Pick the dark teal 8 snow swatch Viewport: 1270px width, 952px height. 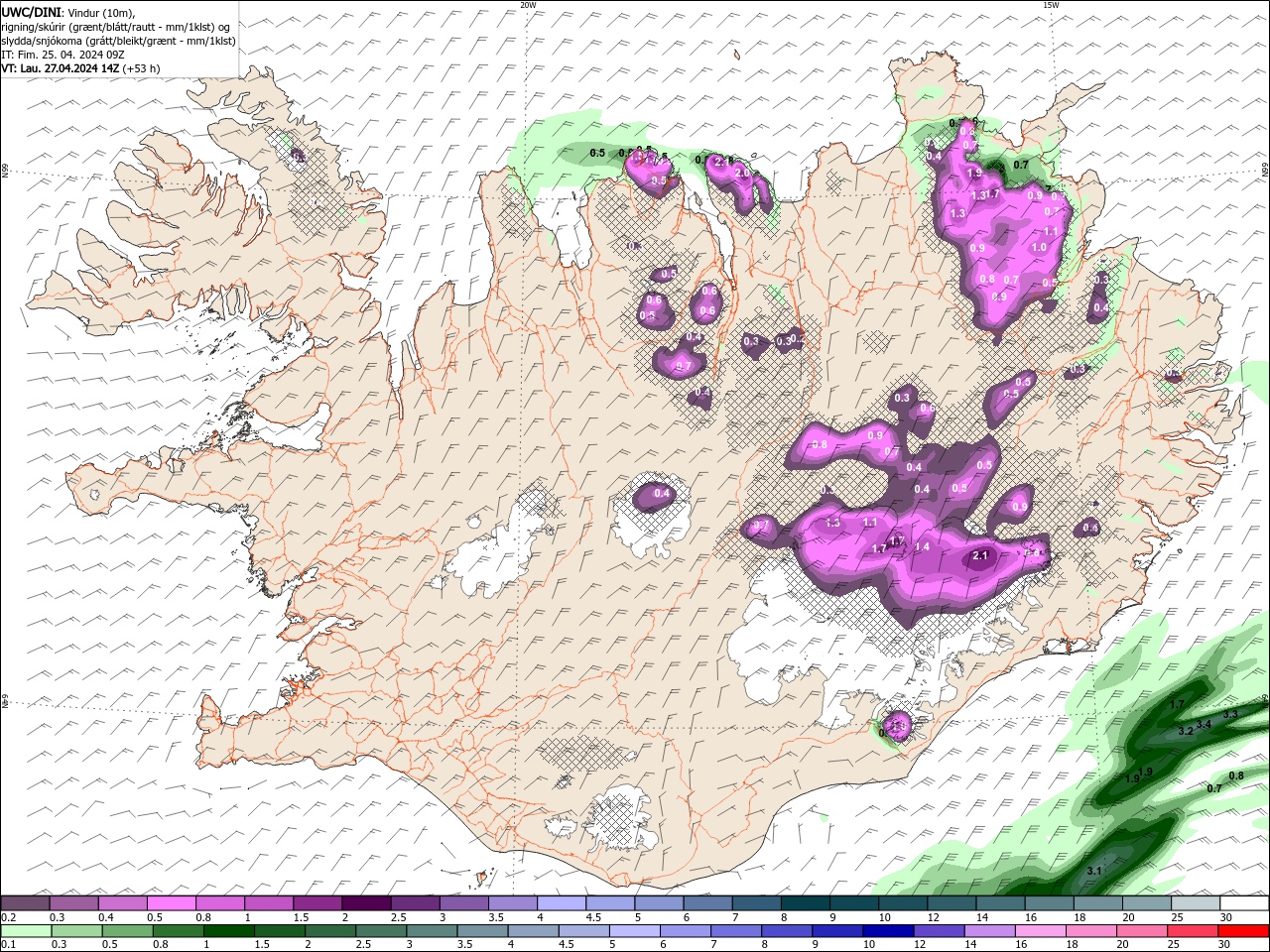point(806,903)
